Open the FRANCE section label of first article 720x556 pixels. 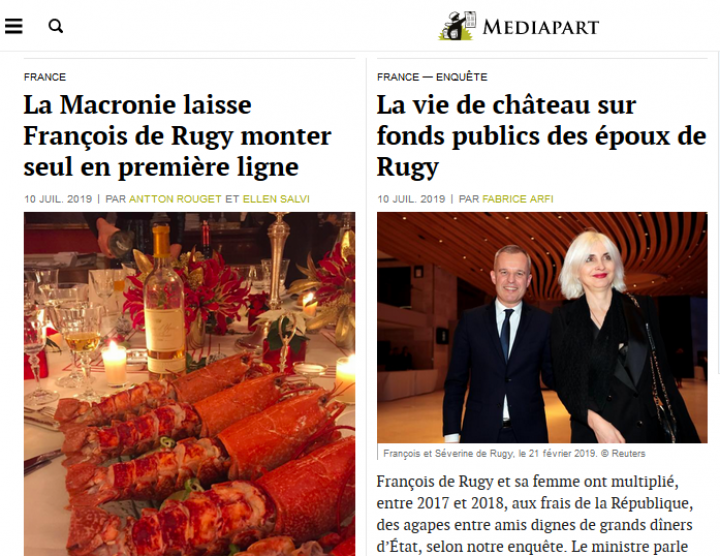(x=45, y=77)
